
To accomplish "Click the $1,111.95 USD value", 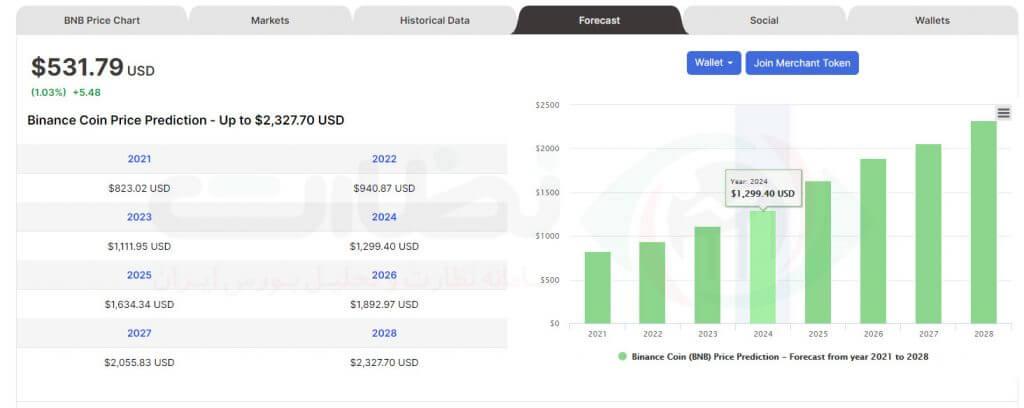I will [139, 246].
